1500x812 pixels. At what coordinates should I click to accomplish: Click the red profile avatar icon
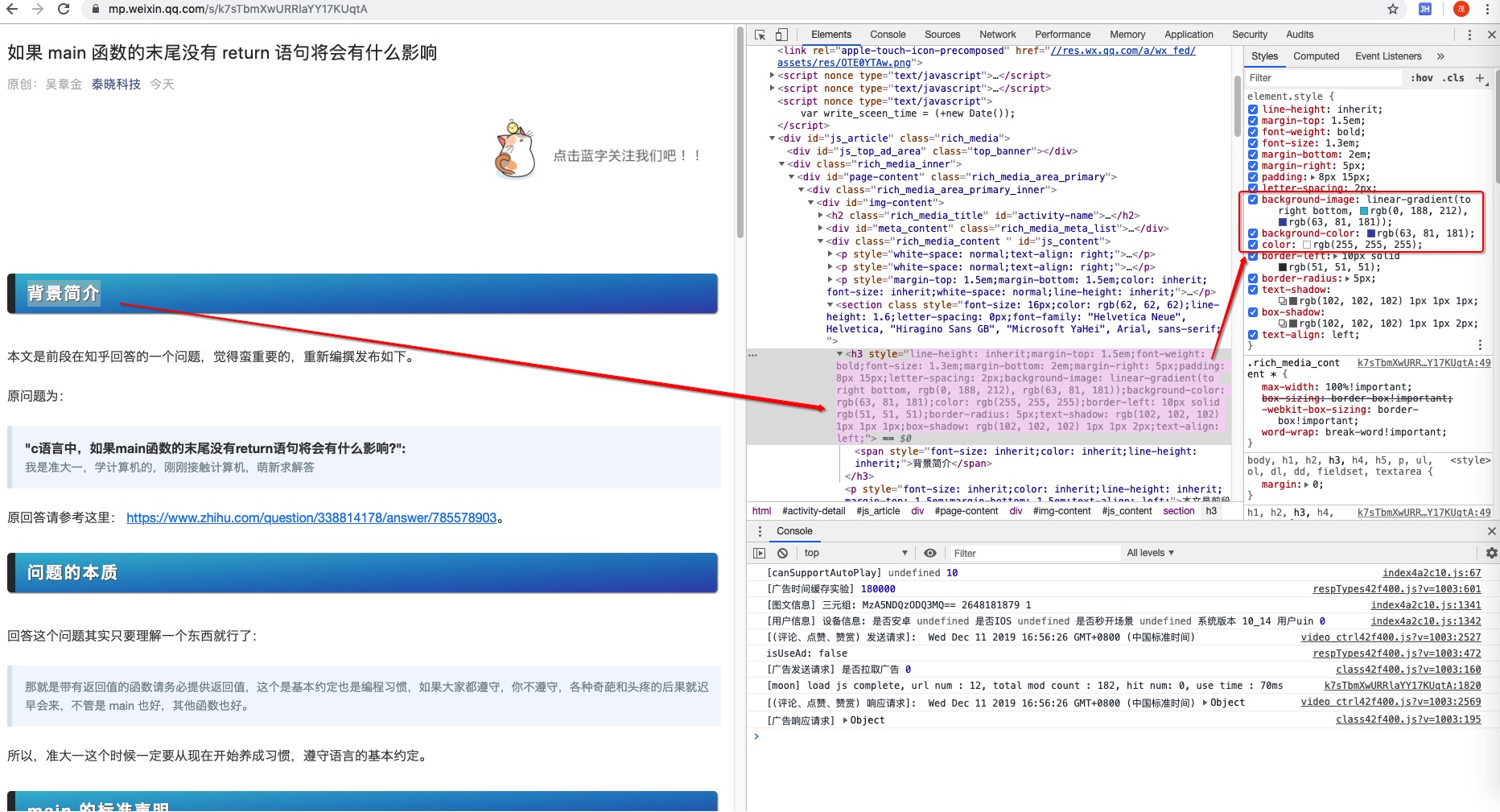pyautogui.click(x=1461, y=9)
